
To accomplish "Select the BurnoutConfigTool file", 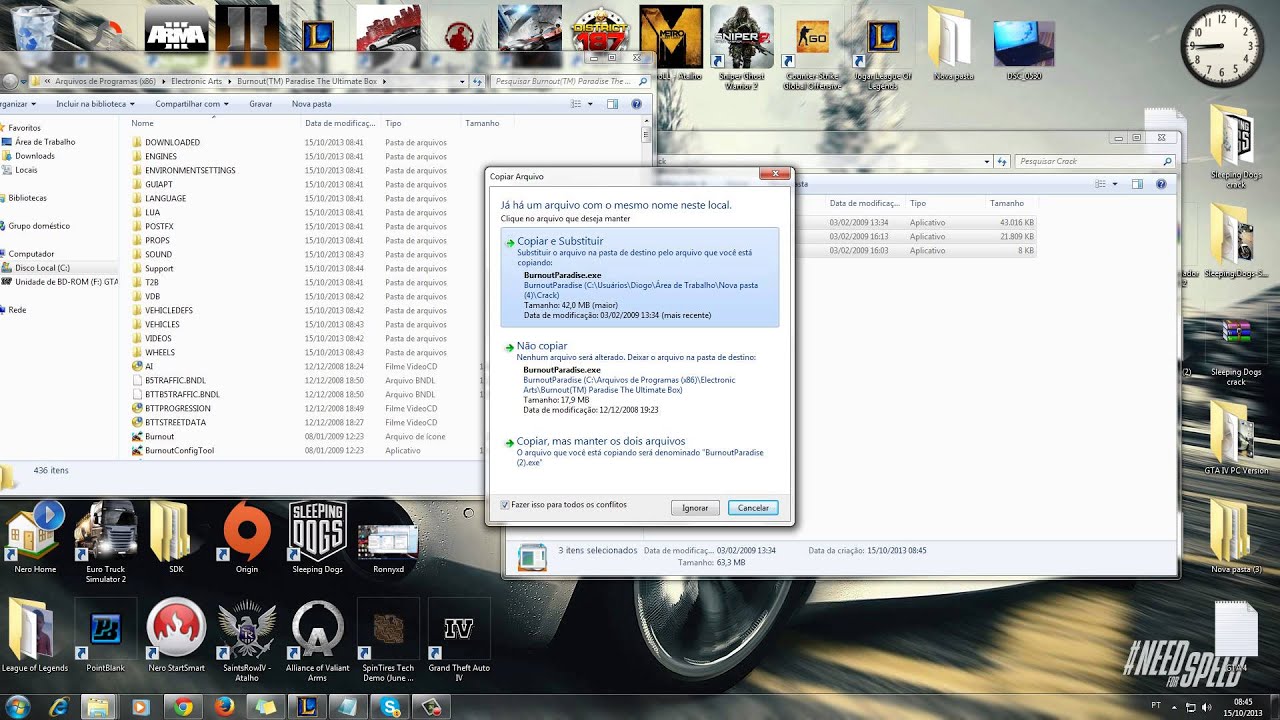I will click(x=179, y=450).
